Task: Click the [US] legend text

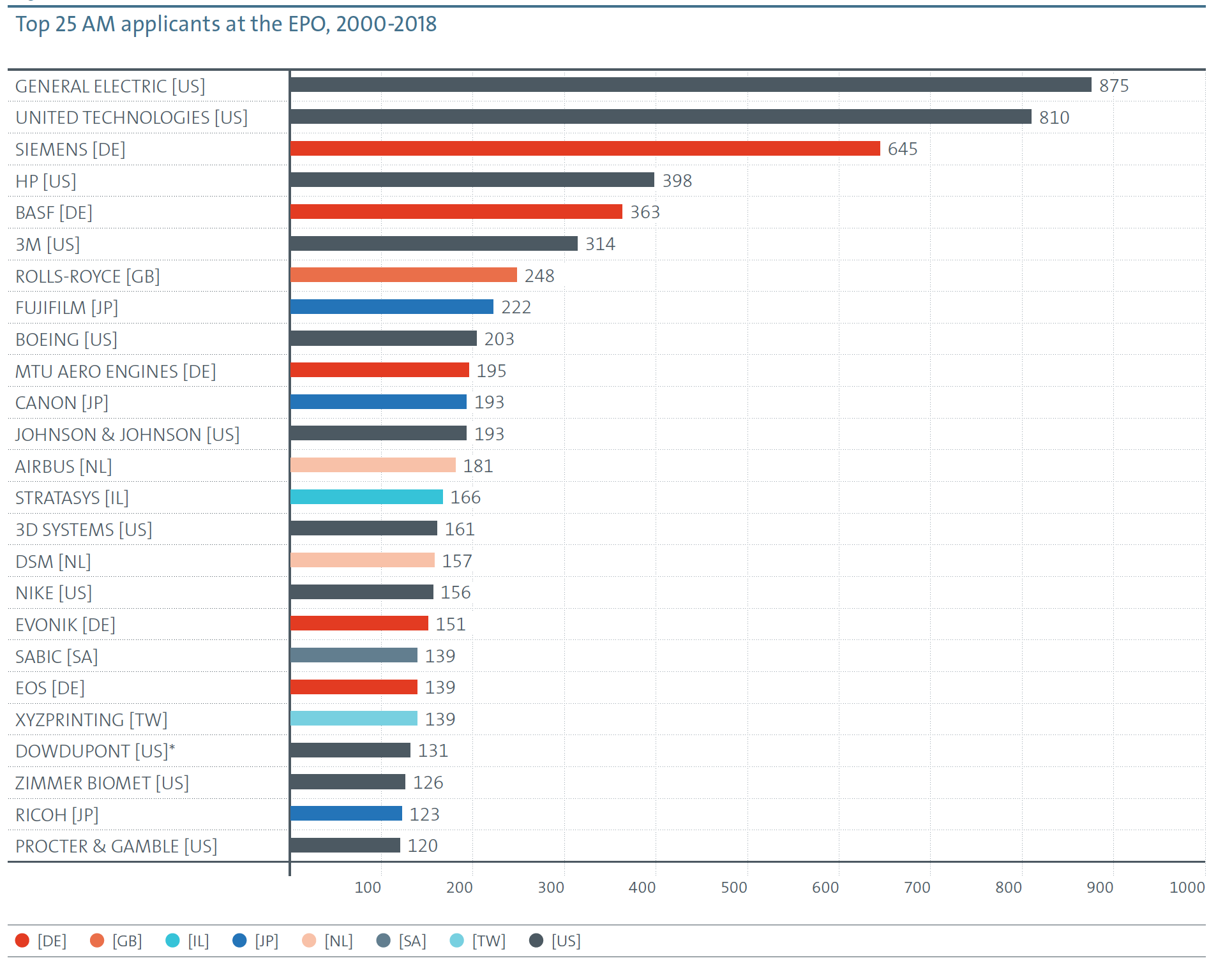Action: tap(566, 941)
